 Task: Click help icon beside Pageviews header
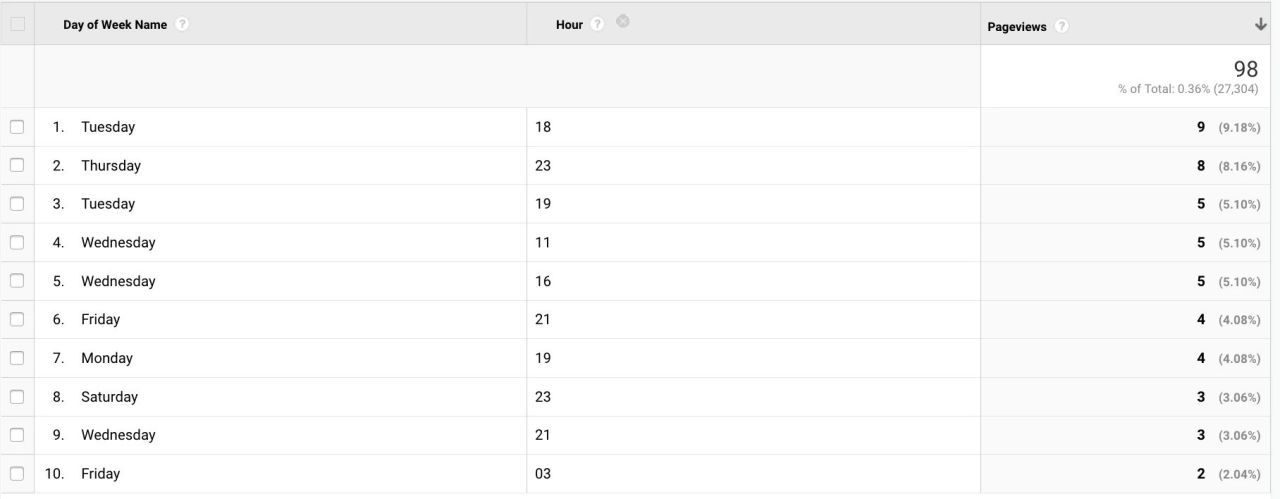(x=1062, y=27)
